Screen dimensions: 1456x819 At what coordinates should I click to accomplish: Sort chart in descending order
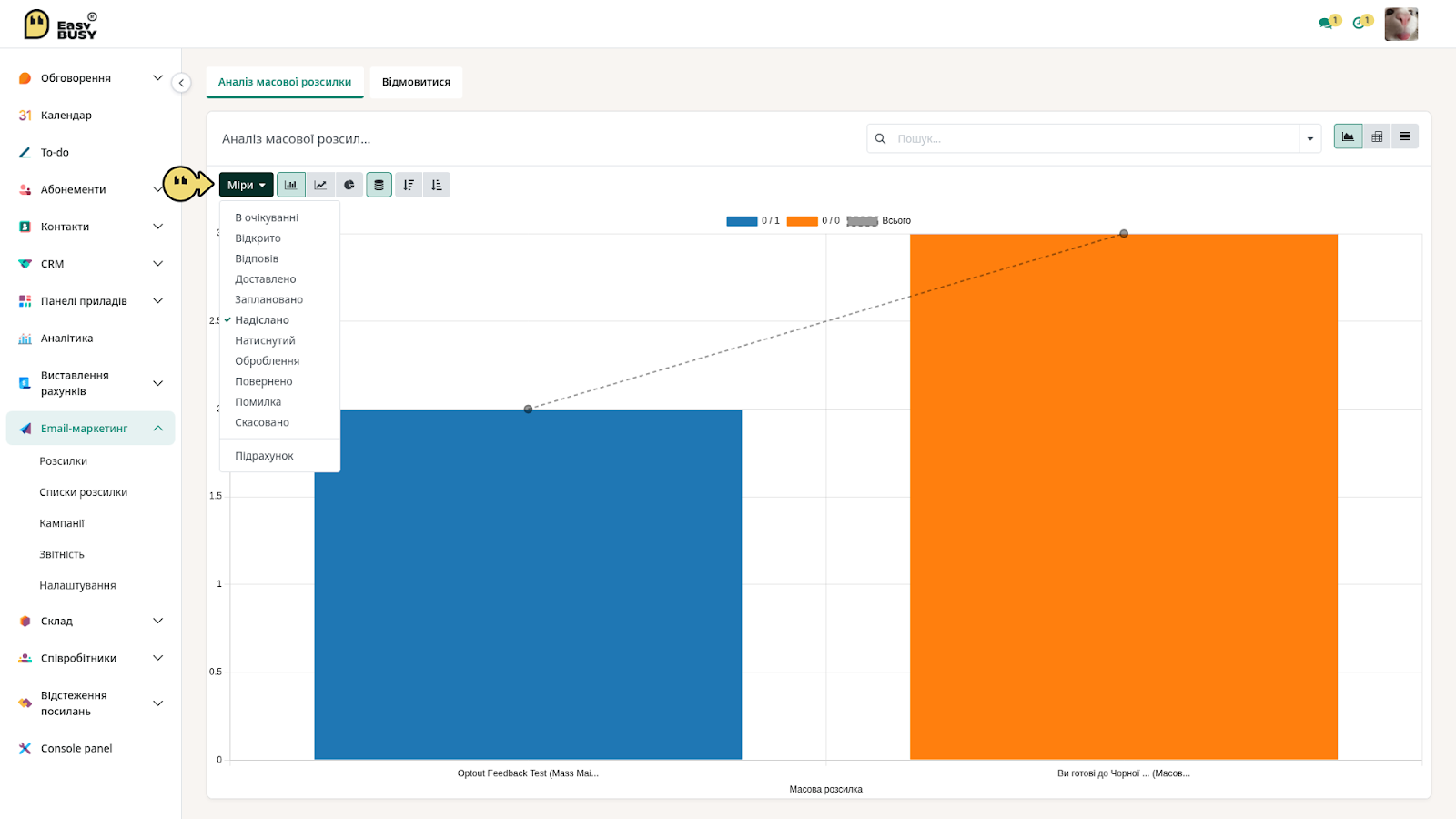[x=409, y=185]
